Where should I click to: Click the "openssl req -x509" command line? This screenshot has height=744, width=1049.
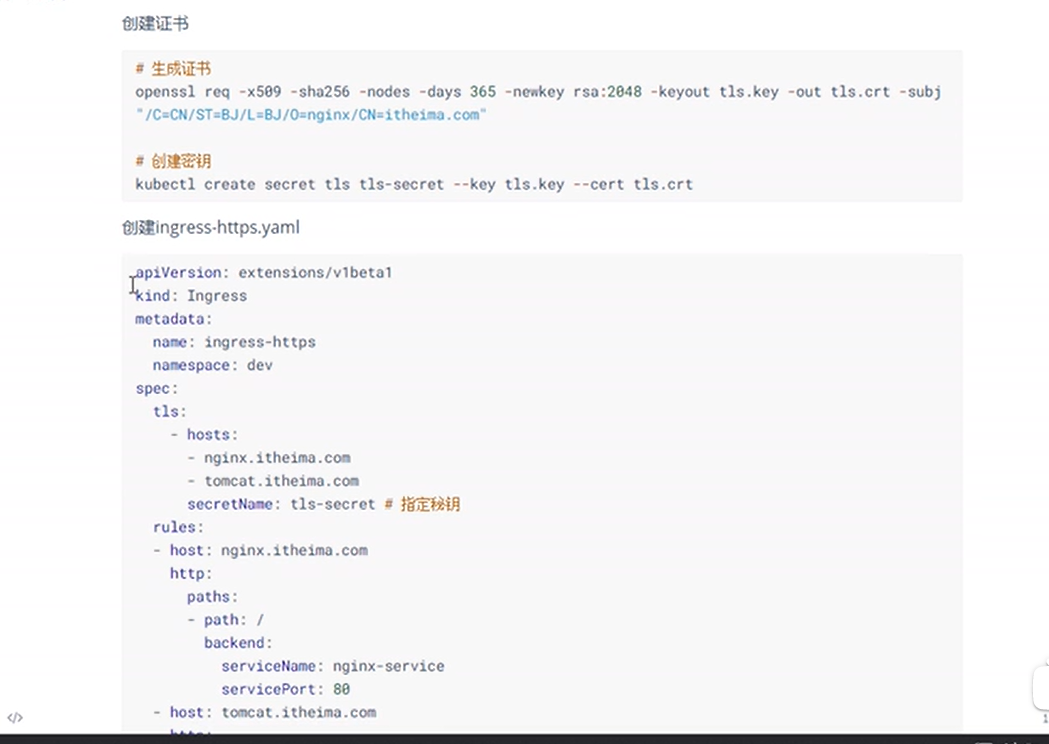(x=539, y=92)
